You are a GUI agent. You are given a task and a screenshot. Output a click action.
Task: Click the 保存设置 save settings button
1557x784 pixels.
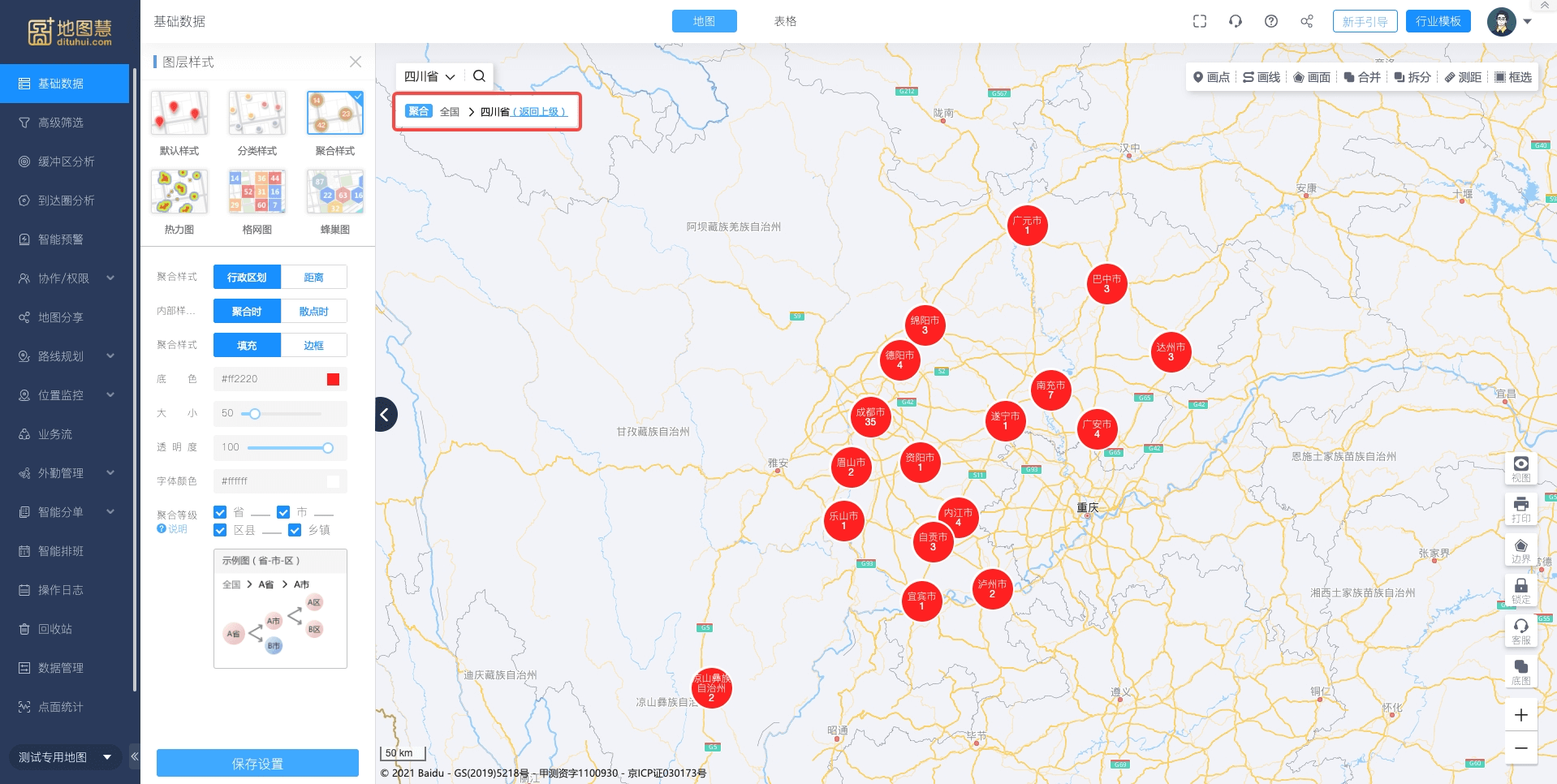[257, 763]
